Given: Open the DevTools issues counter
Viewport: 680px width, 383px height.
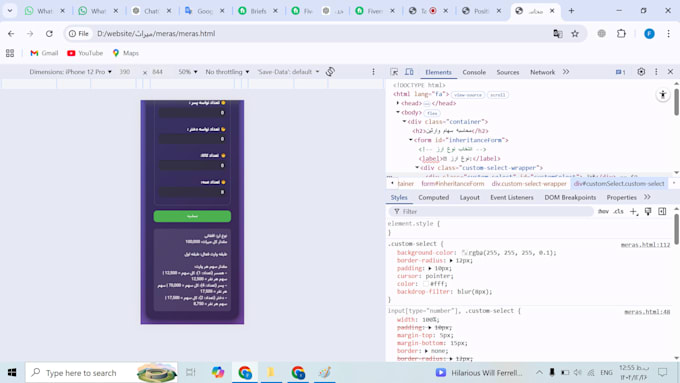Looking at the screenshot, I should (x=621, y=72).
